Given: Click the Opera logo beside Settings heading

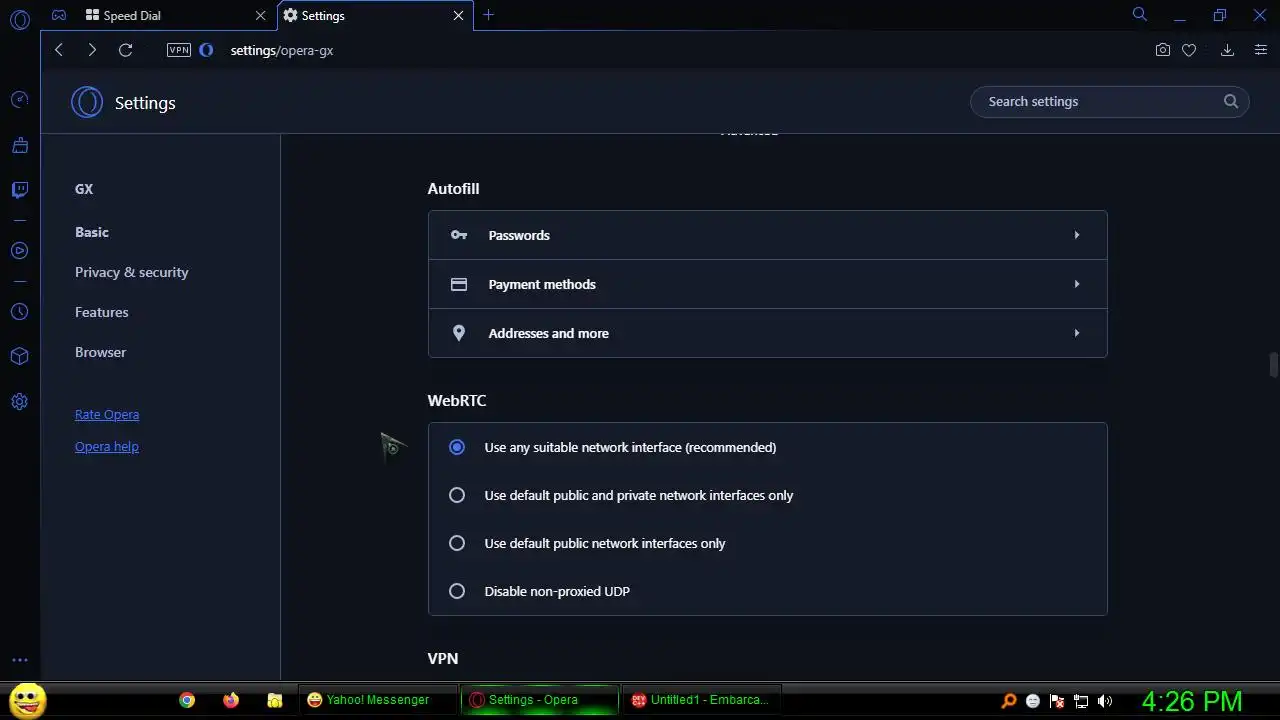Looking at the screenshot, I should click(87, 102).
